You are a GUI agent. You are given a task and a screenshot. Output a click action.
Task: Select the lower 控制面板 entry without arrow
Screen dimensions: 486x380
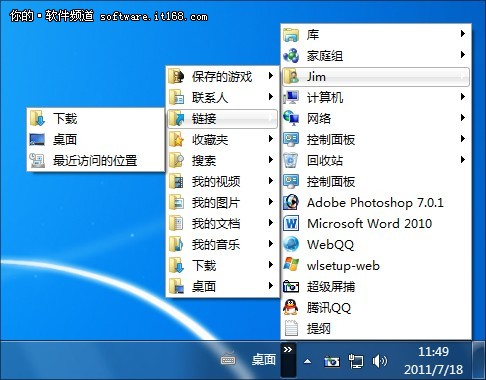click(376, 181)
